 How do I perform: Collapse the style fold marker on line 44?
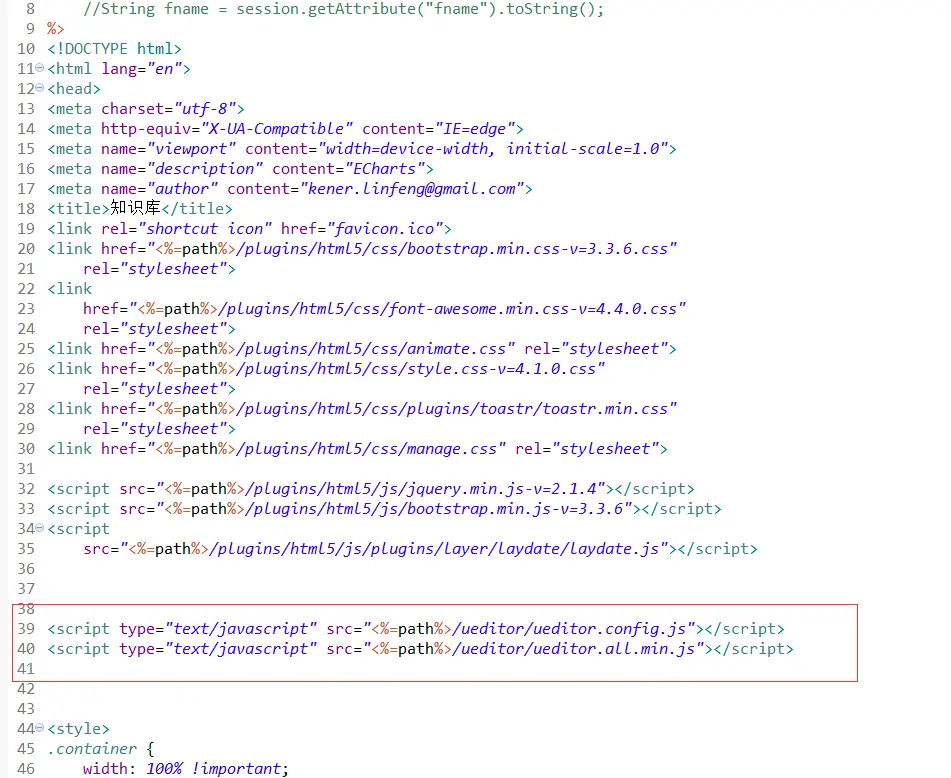[39, 728]
